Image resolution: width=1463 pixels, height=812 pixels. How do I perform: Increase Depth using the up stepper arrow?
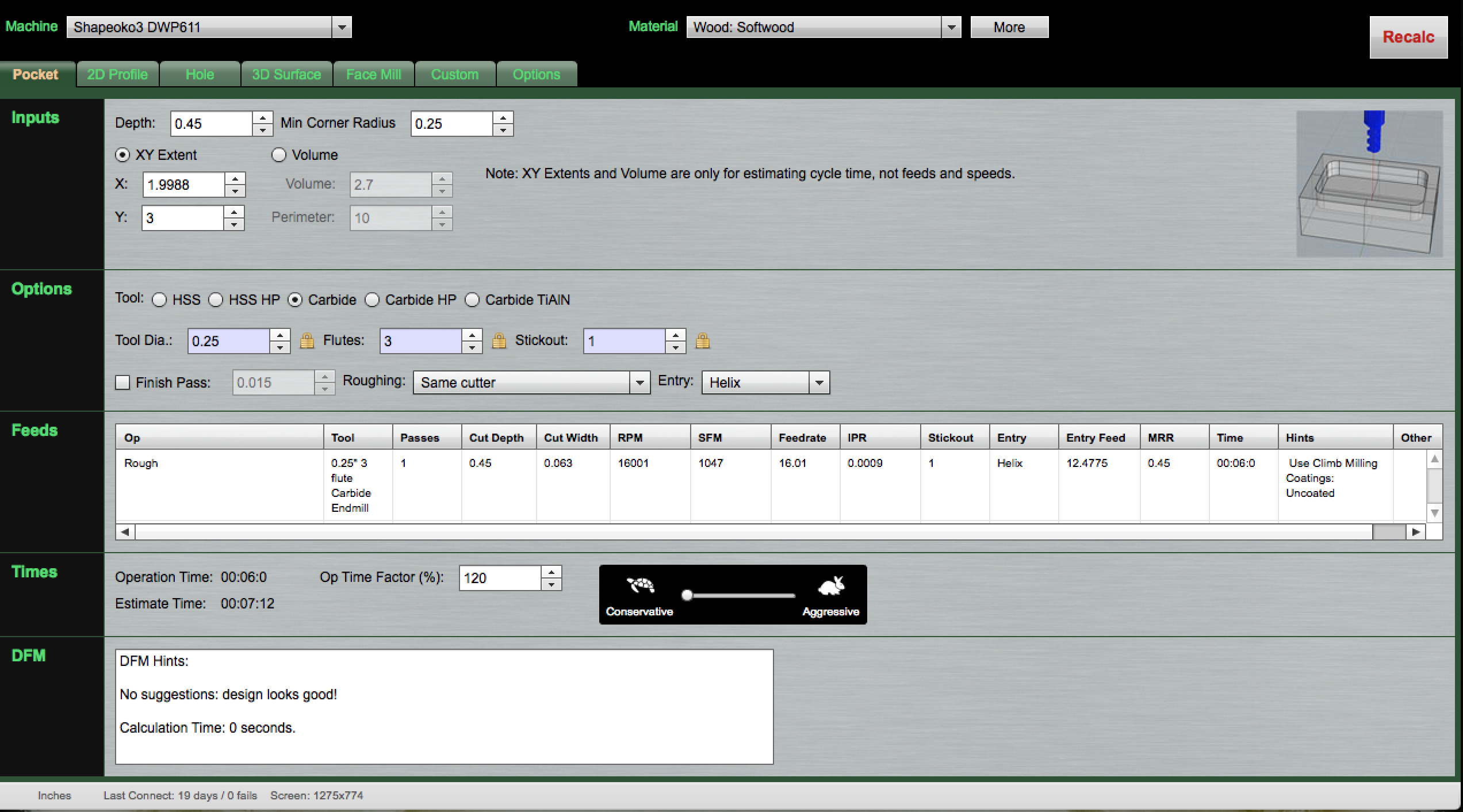pos(263,118)
